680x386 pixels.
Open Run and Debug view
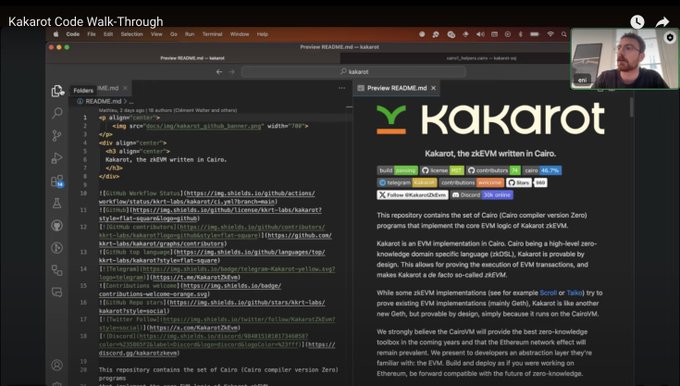click(x=57, y=158)
